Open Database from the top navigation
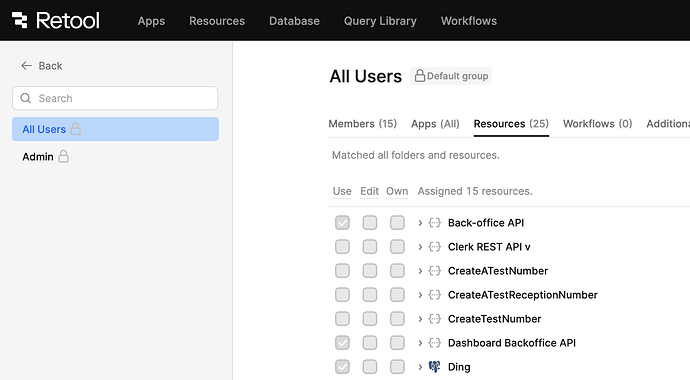Screen dimensions: 690x380 294,21
